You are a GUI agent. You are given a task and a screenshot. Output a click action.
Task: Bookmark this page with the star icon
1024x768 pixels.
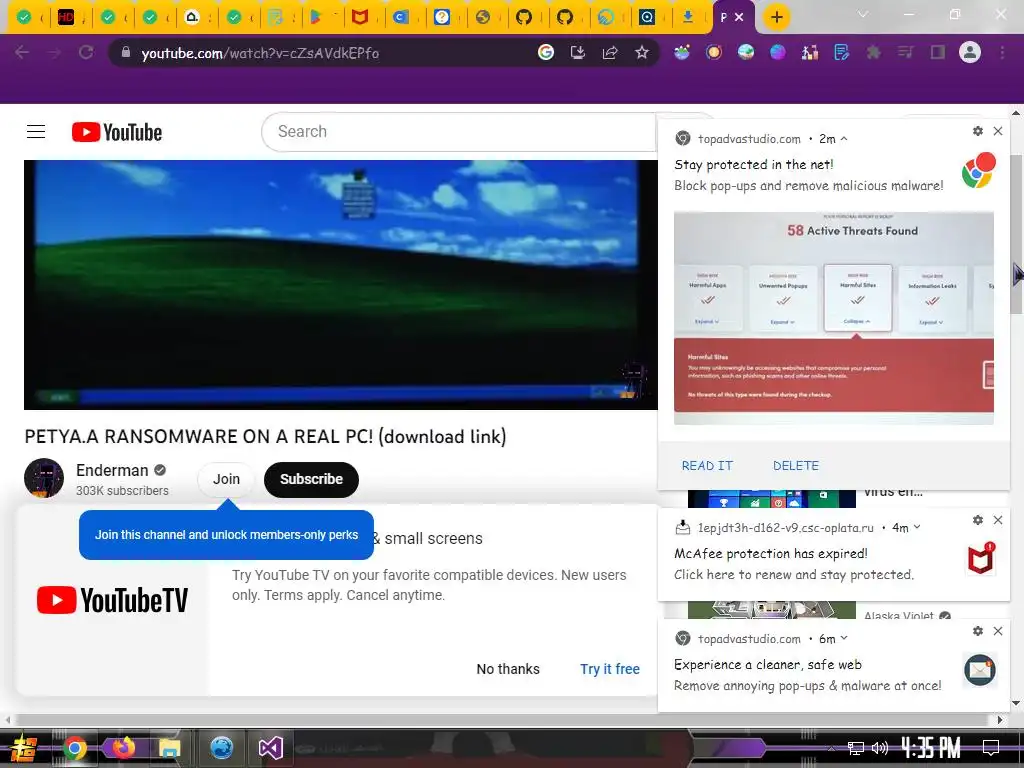pyautogui.click(x=642, y=53)
